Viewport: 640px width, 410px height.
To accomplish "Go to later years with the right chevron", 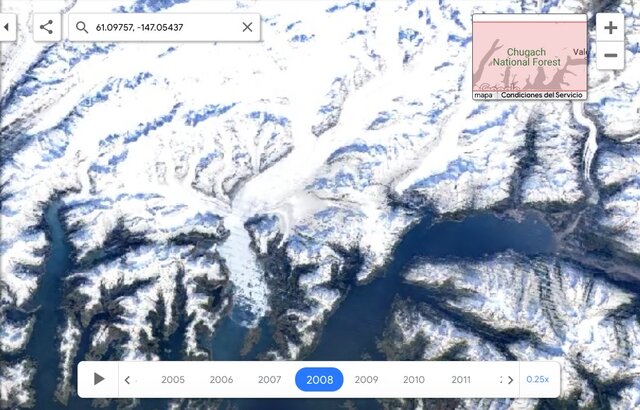I will coord(511,380).
